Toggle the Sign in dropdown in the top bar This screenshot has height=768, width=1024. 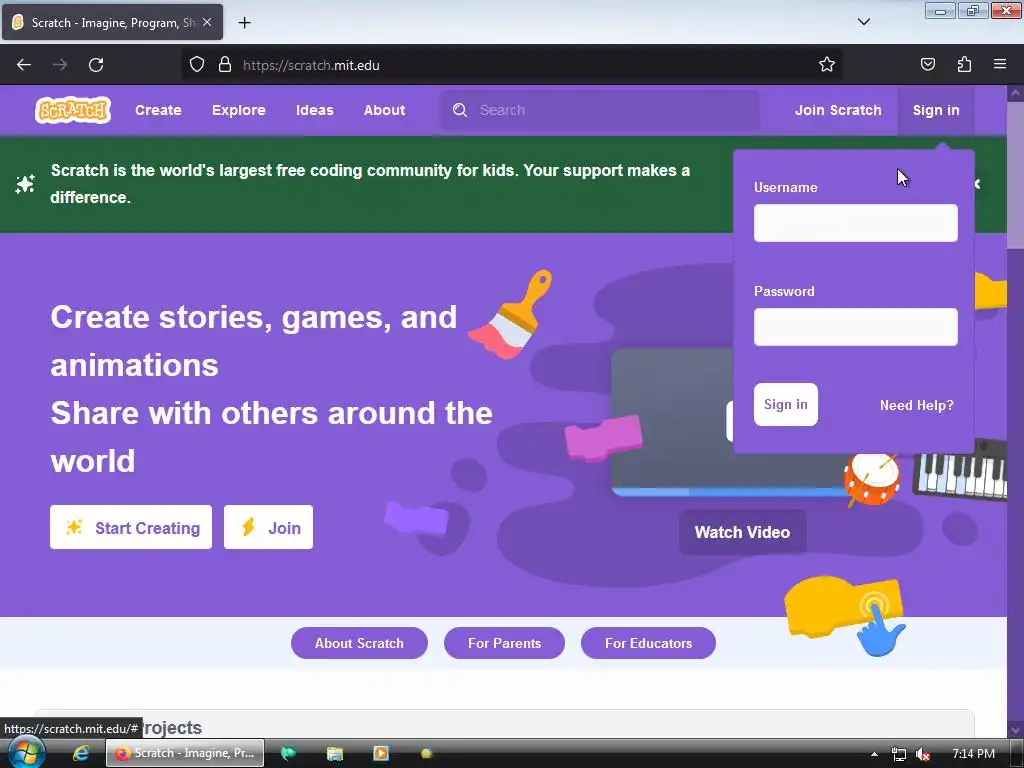(936, 110)
